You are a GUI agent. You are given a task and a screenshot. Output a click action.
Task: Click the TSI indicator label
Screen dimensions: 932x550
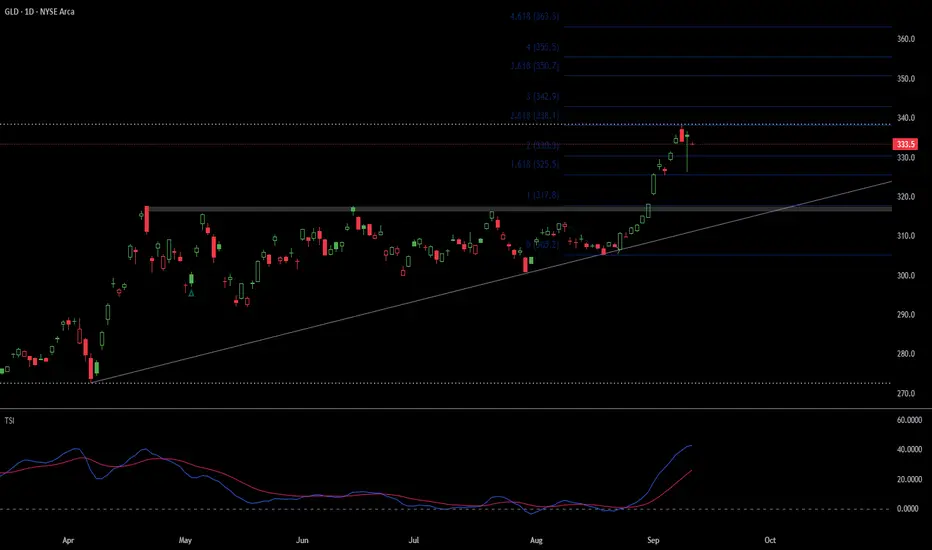coord(9,421)
